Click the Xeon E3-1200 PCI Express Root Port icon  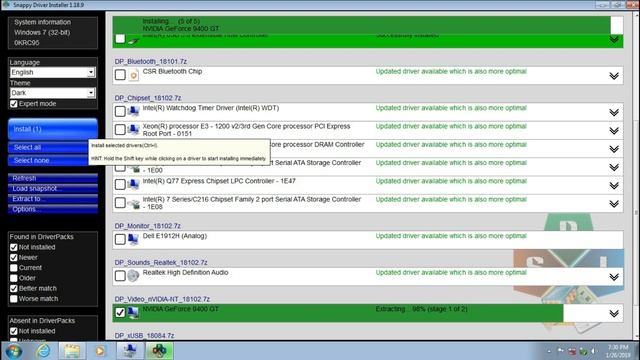(x=133, y=130)
